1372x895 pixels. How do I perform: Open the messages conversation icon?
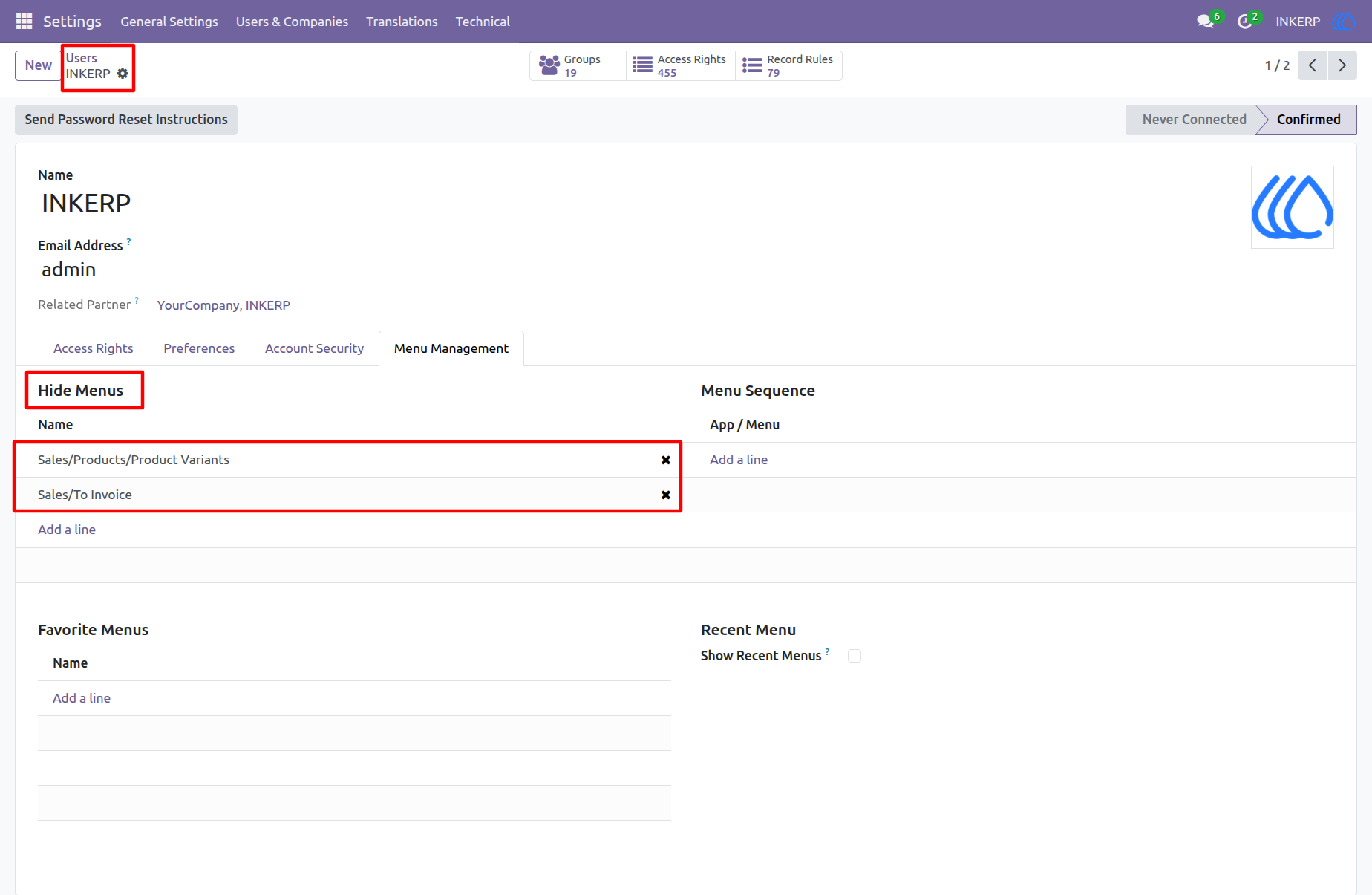[1205, 22]
